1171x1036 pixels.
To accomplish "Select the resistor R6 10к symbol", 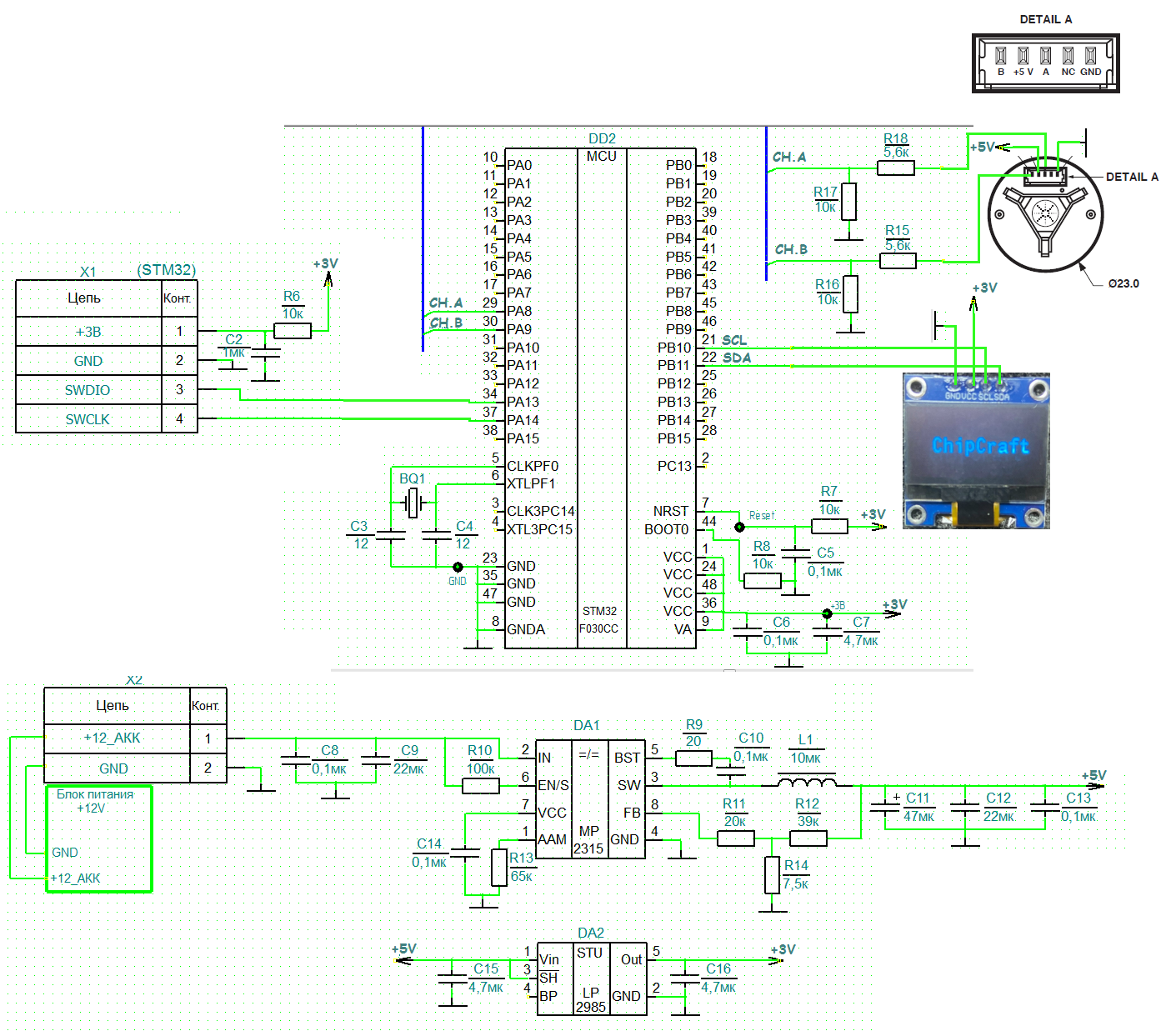I will coord(293,330).
